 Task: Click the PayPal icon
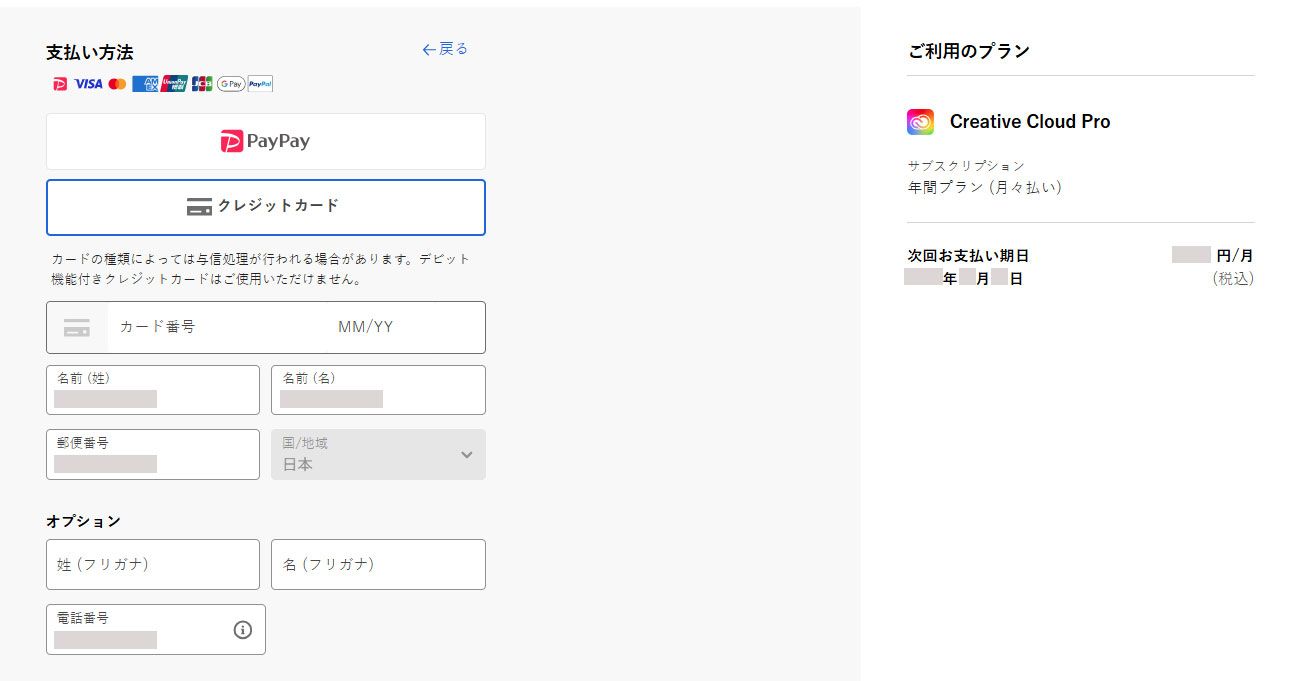259,84
